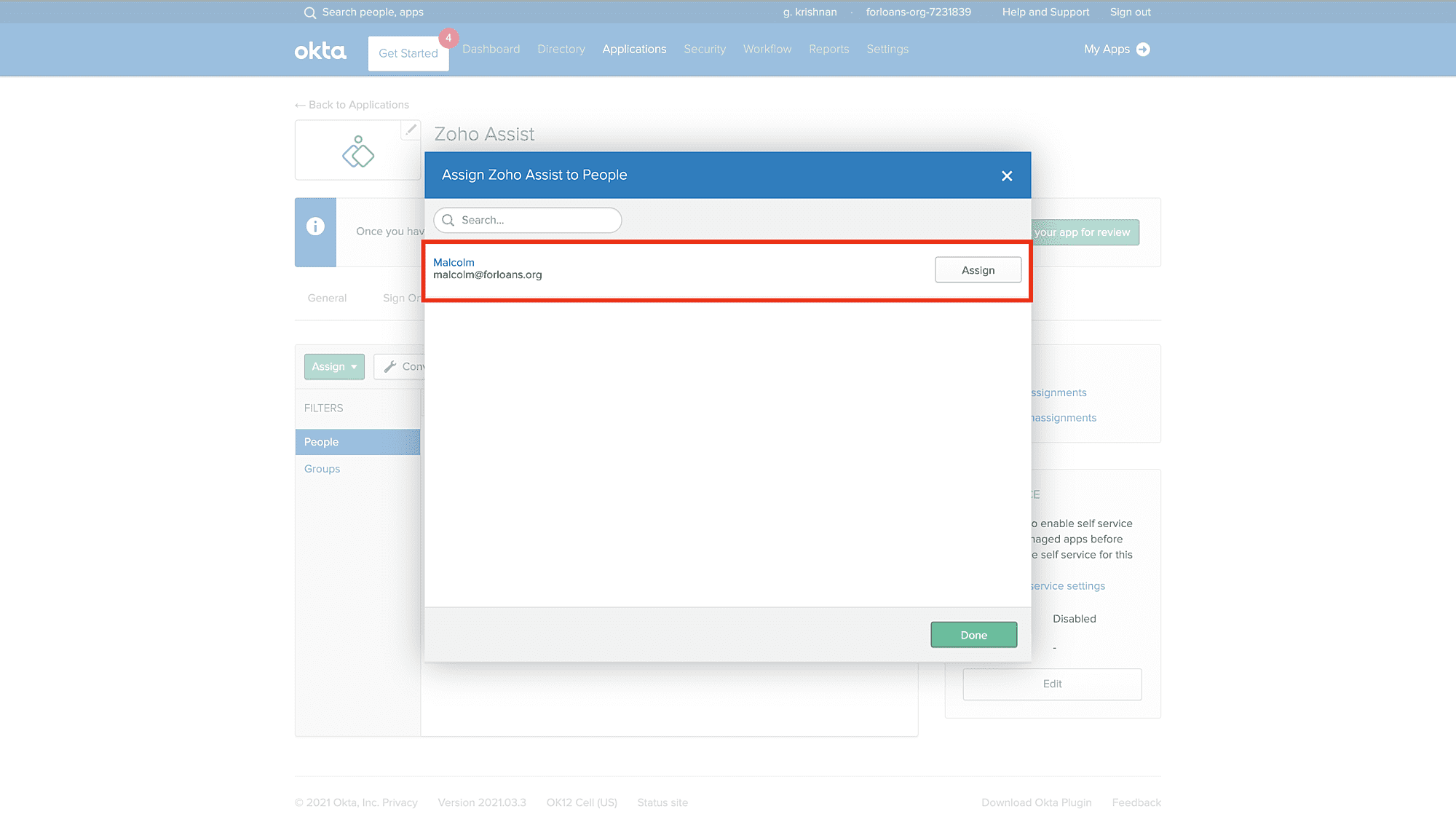Click Help and Support link
Viewport: 1456px width, 814px height.
click(x=1045, y=12)
